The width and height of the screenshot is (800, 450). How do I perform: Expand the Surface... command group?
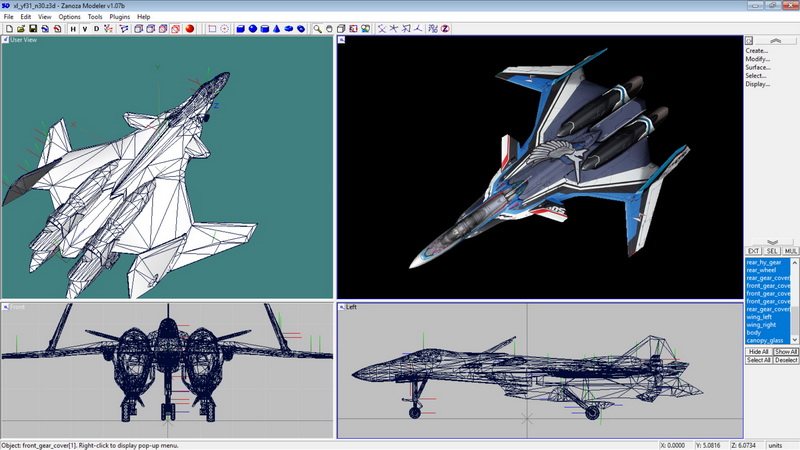(x=758, y=67)
